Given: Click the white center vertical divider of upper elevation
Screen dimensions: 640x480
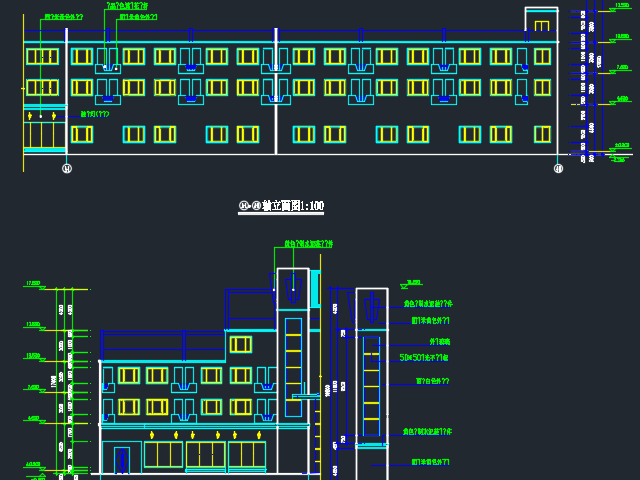Looking at the screenshot, I should click(276, 95).
